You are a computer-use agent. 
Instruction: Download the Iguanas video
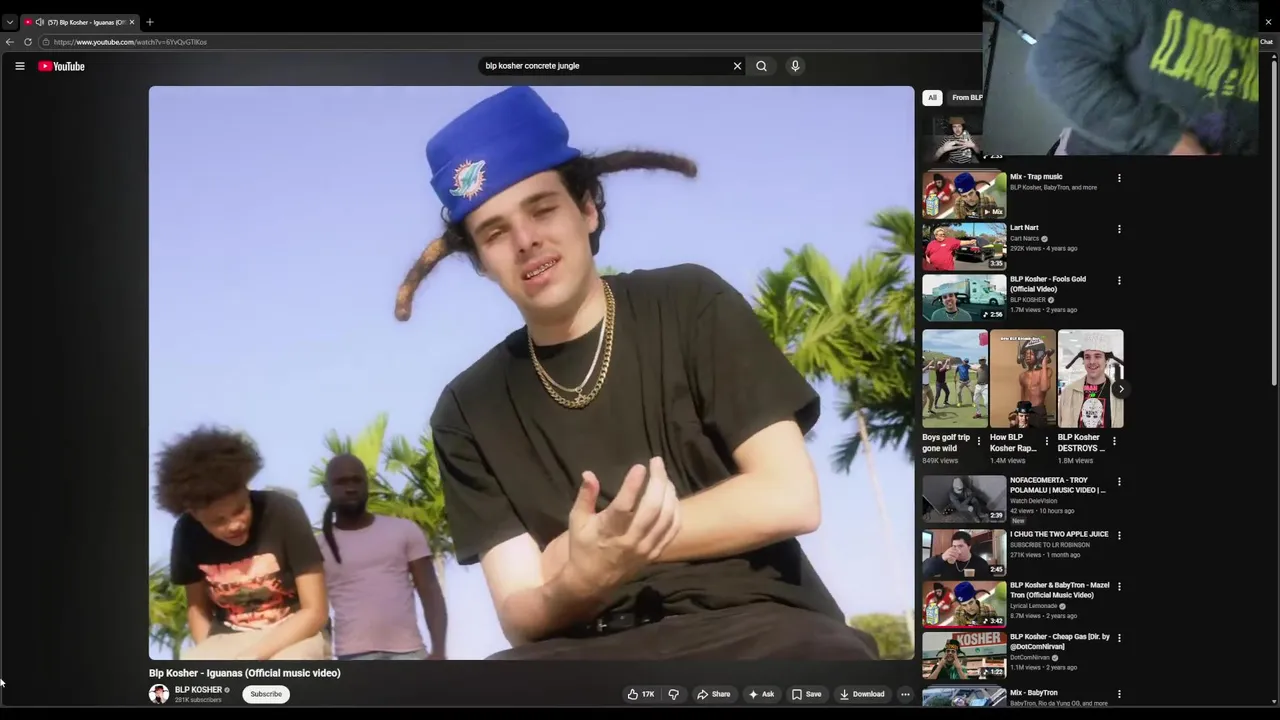pos(862,694)
